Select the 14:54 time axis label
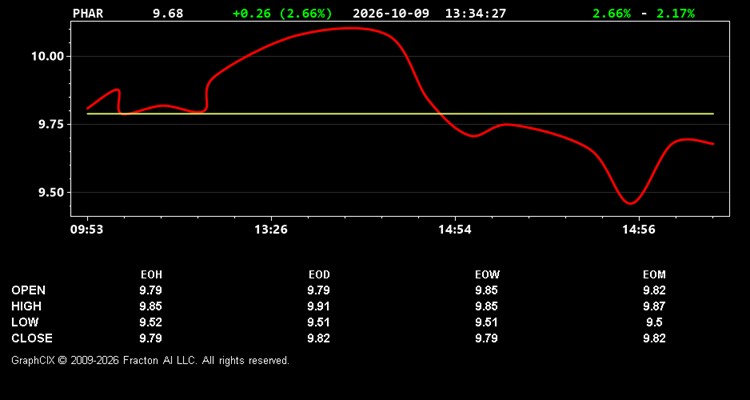Image resolution: width=750 pixels, height=400 pixels. [455, 230]
